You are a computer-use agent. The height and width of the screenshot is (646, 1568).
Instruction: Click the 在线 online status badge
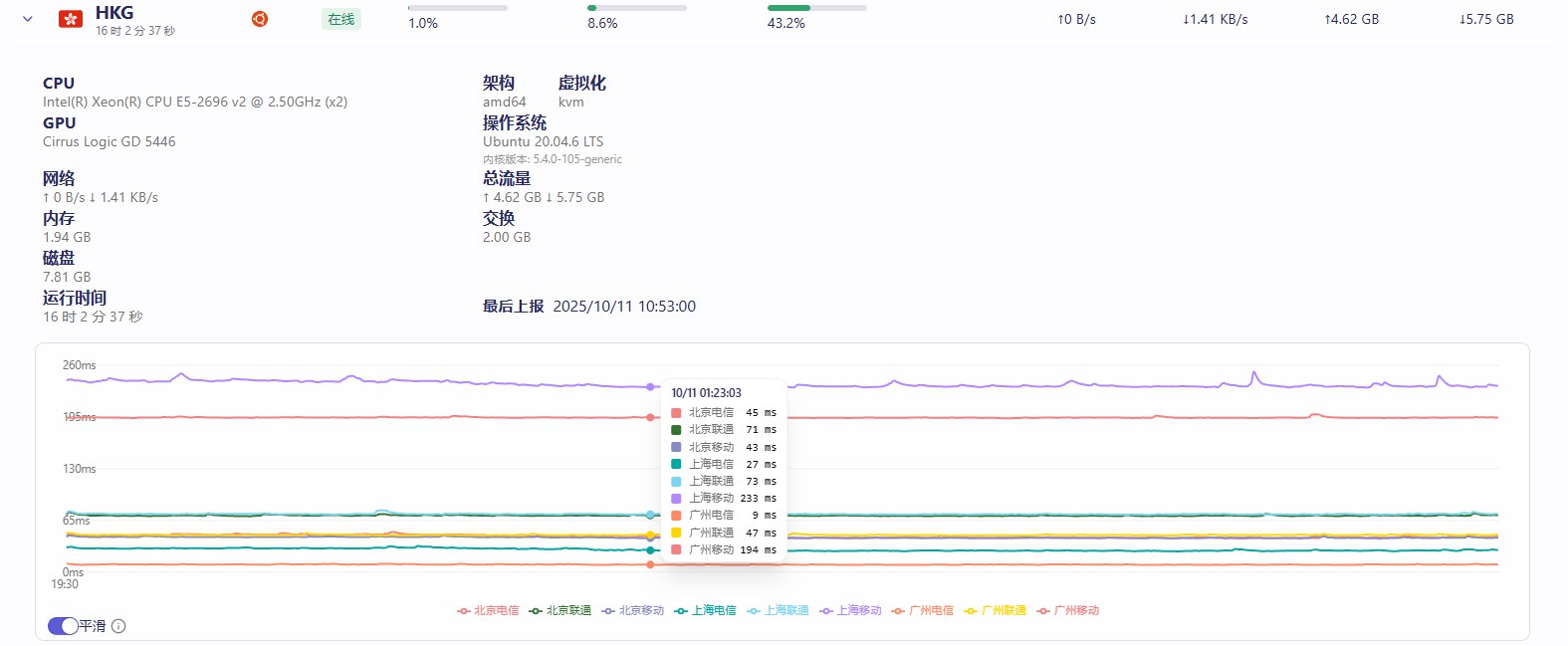point(341,19)
